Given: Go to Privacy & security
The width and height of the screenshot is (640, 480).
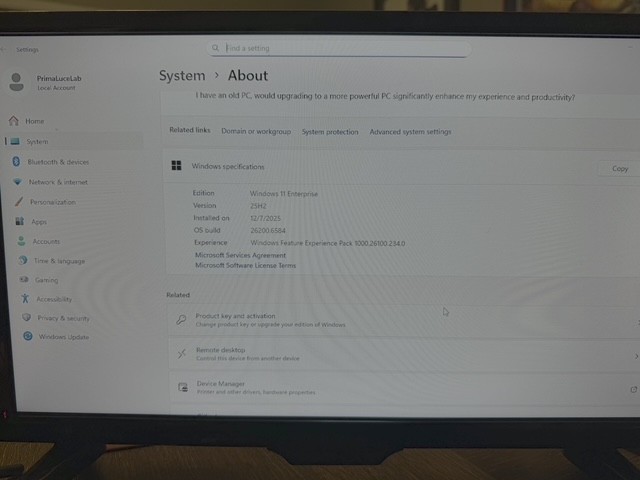Looking at the screenshot, I should [x=63, y=318].
